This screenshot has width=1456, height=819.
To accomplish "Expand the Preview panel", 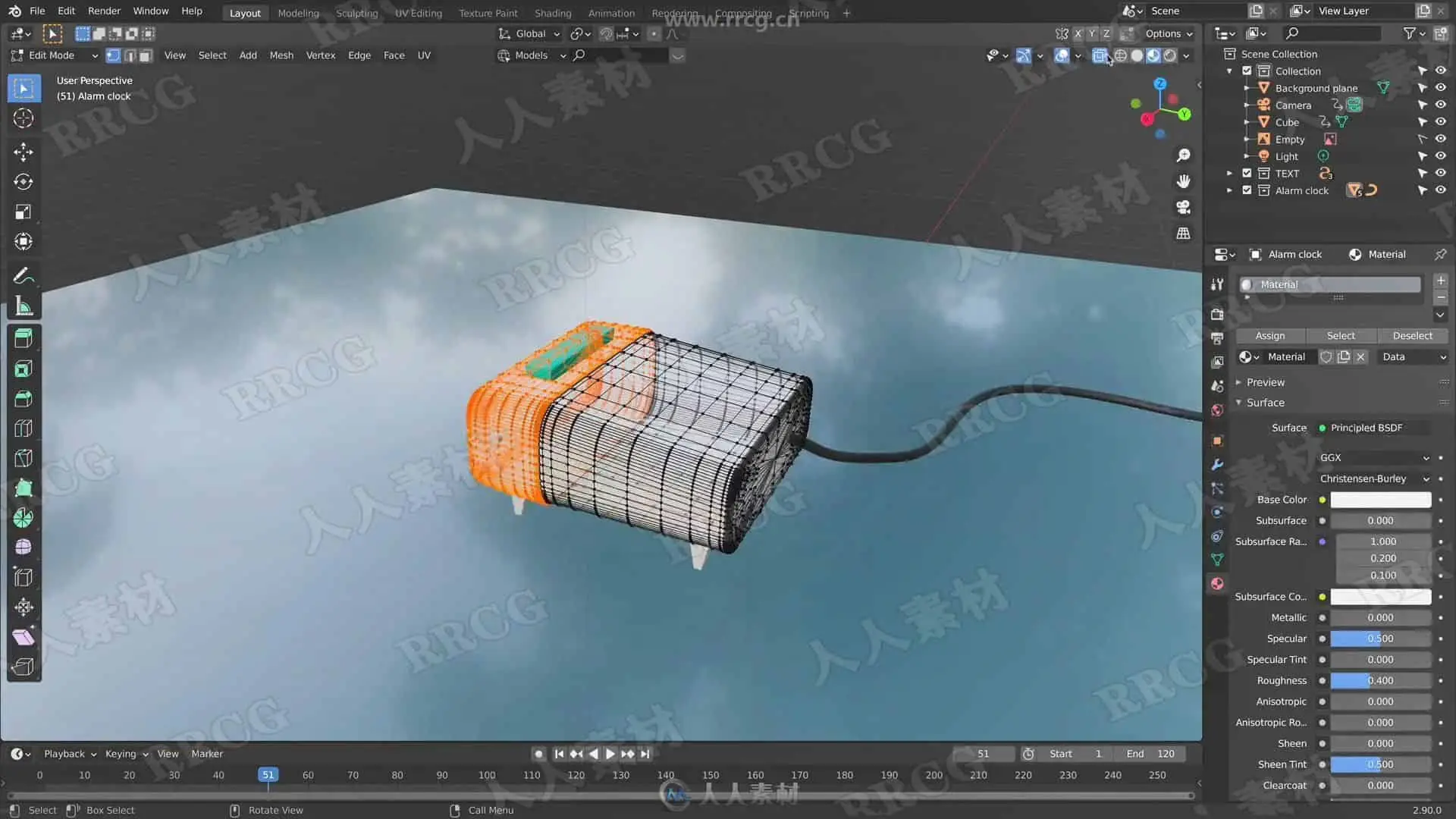I will tap(1265, 382).
